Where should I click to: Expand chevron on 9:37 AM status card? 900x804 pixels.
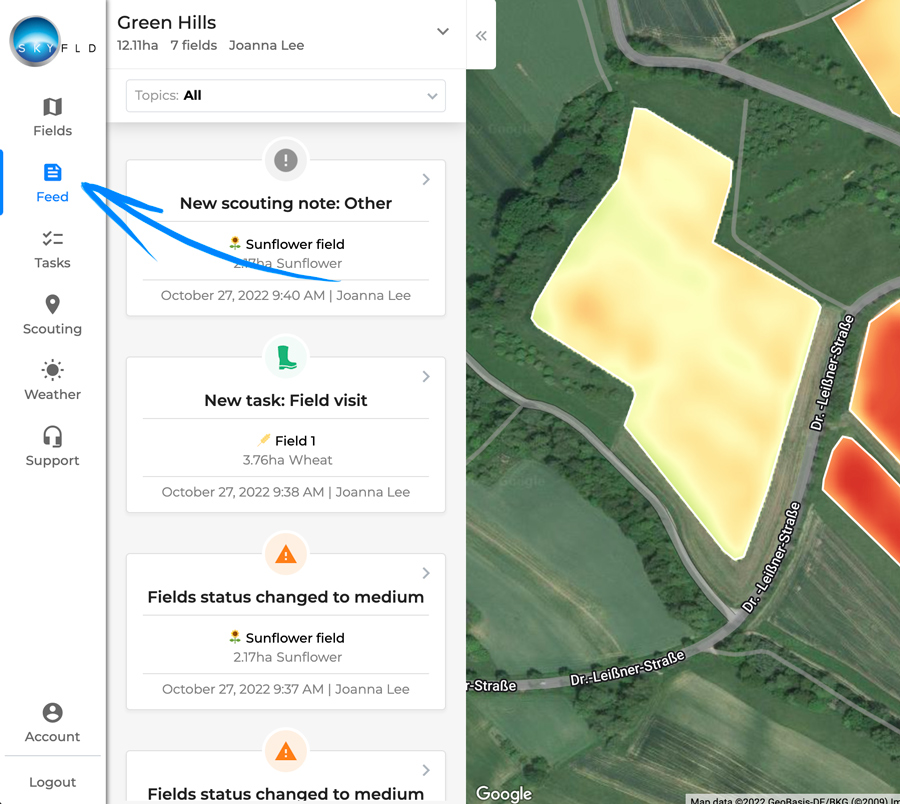click(426, 573)
